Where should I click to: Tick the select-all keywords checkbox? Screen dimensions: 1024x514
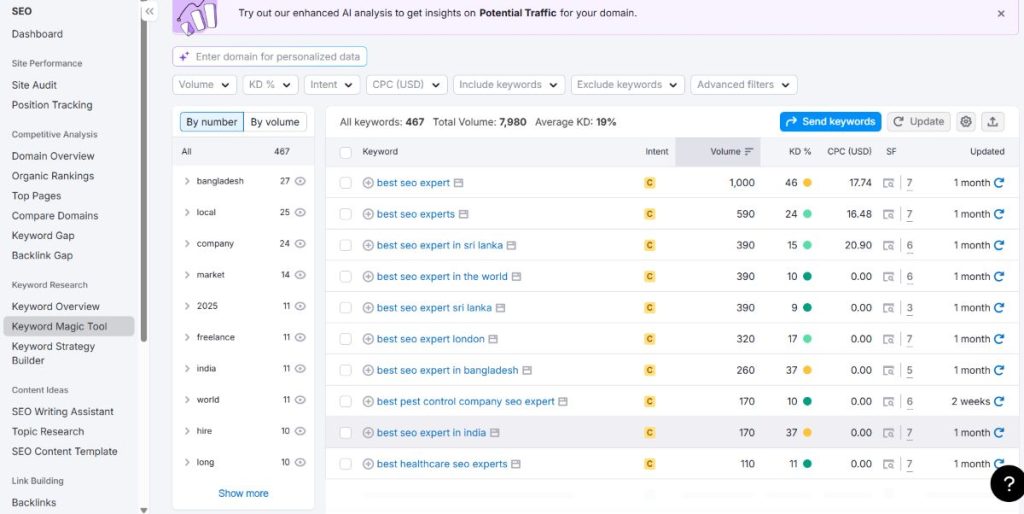click(x=345, y=152)
